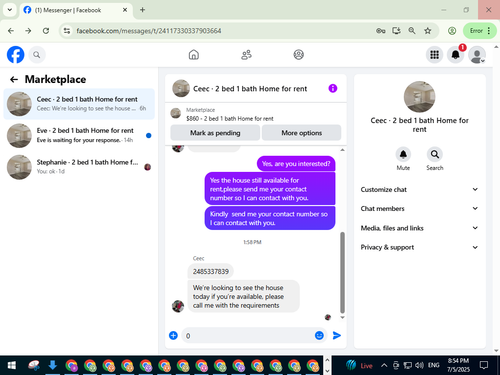Screen dimensions: 500x375
Task: Click the chat scrollbar thumb
Action: coord(342,273)
